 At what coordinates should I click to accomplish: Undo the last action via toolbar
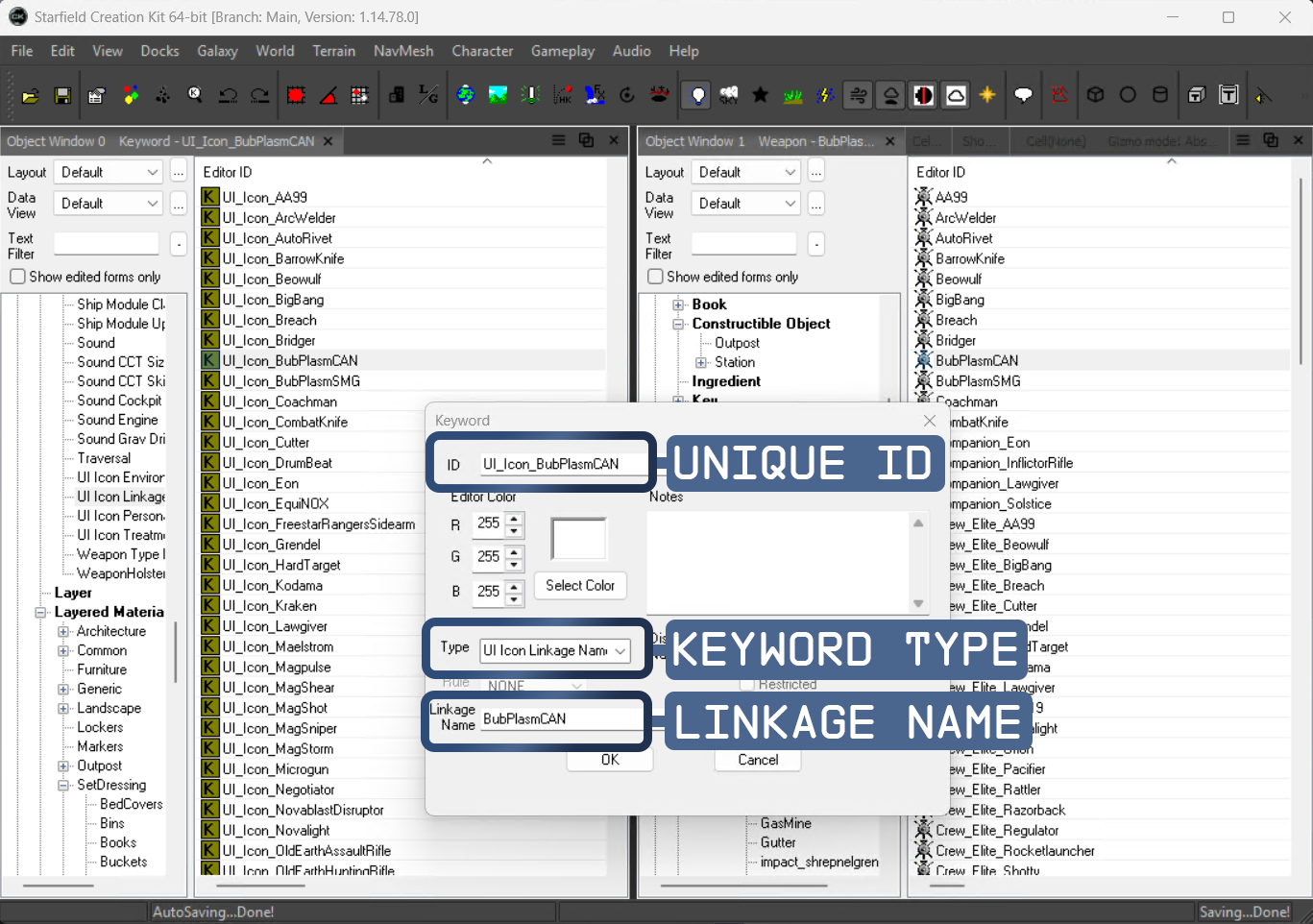228,95
